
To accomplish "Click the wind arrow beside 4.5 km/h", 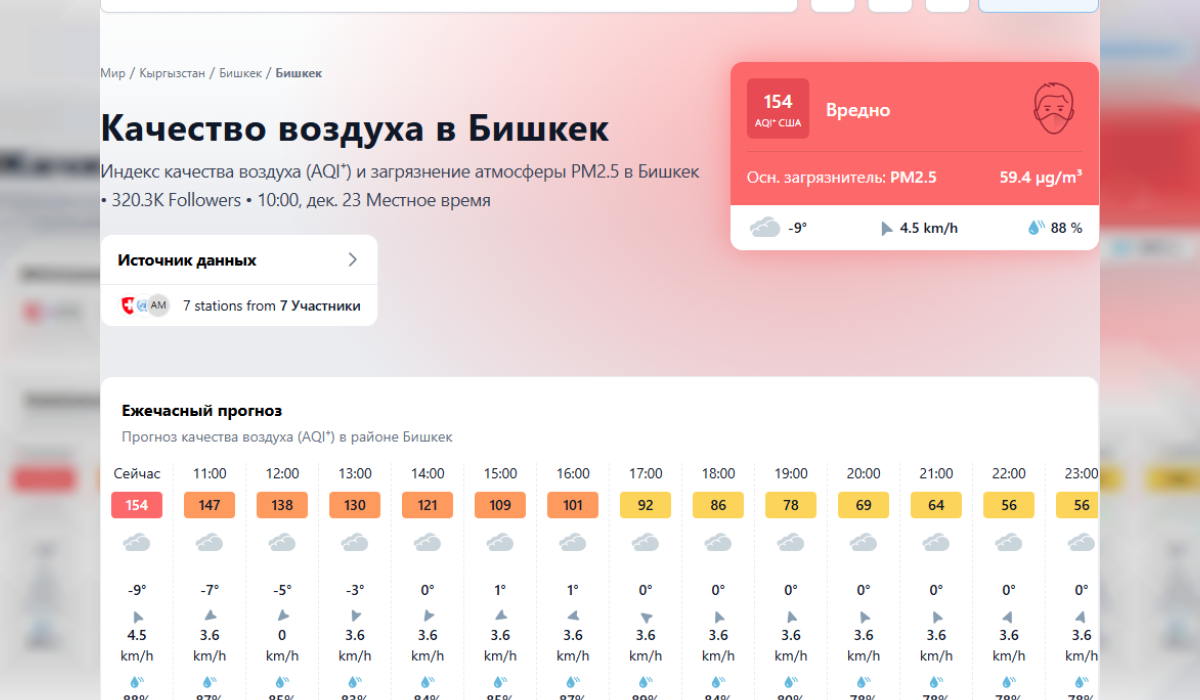I will click(886, 228).
